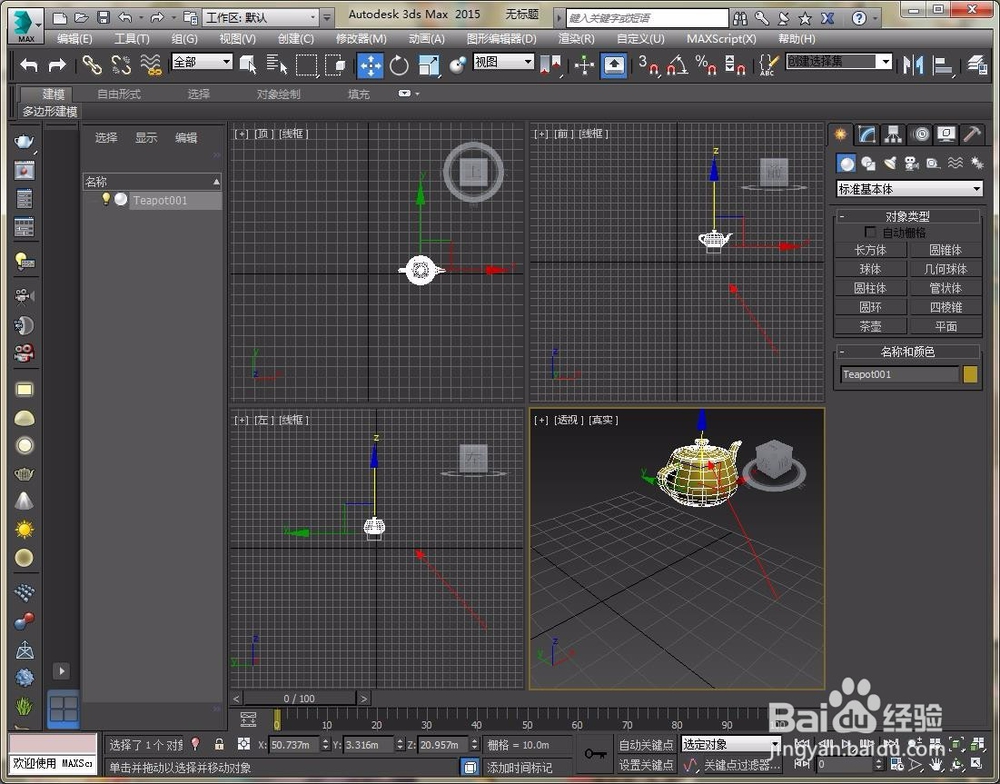
Task: Click the Mirror tool icon
Action: pyautogui.click(x=913, y=65)
